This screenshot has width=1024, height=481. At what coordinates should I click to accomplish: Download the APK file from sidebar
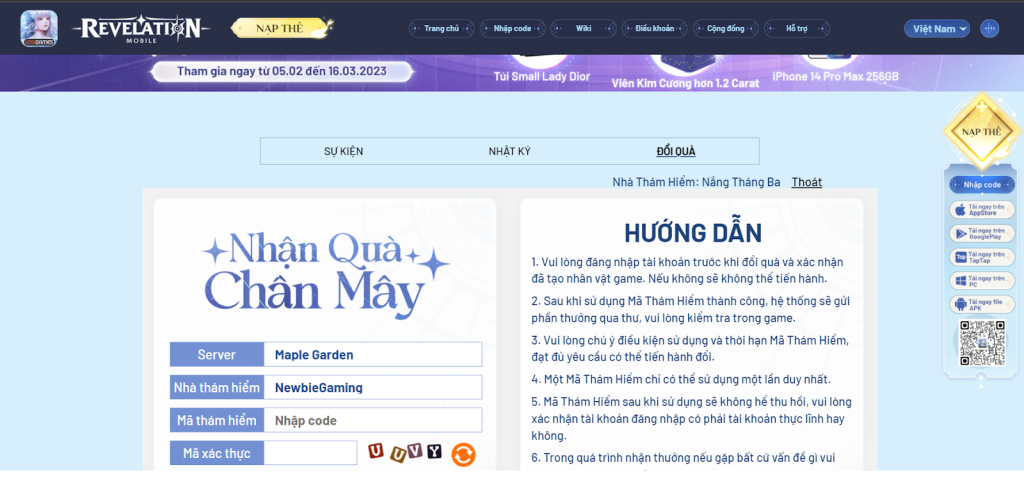pos(981,304)
